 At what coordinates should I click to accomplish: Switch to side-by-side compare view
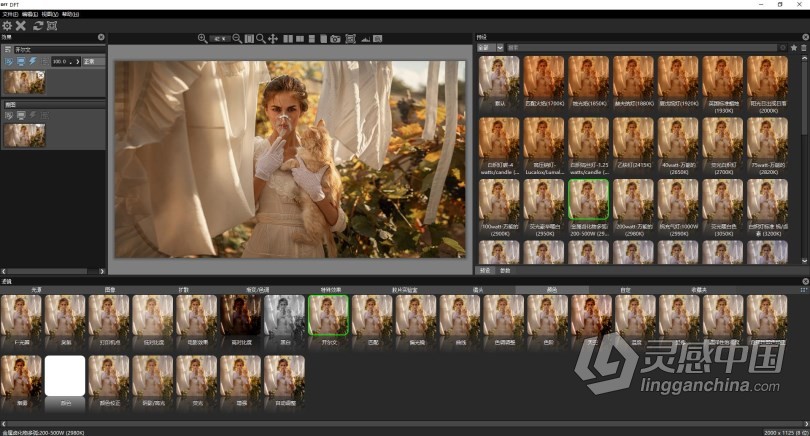[x=288, y=39]
